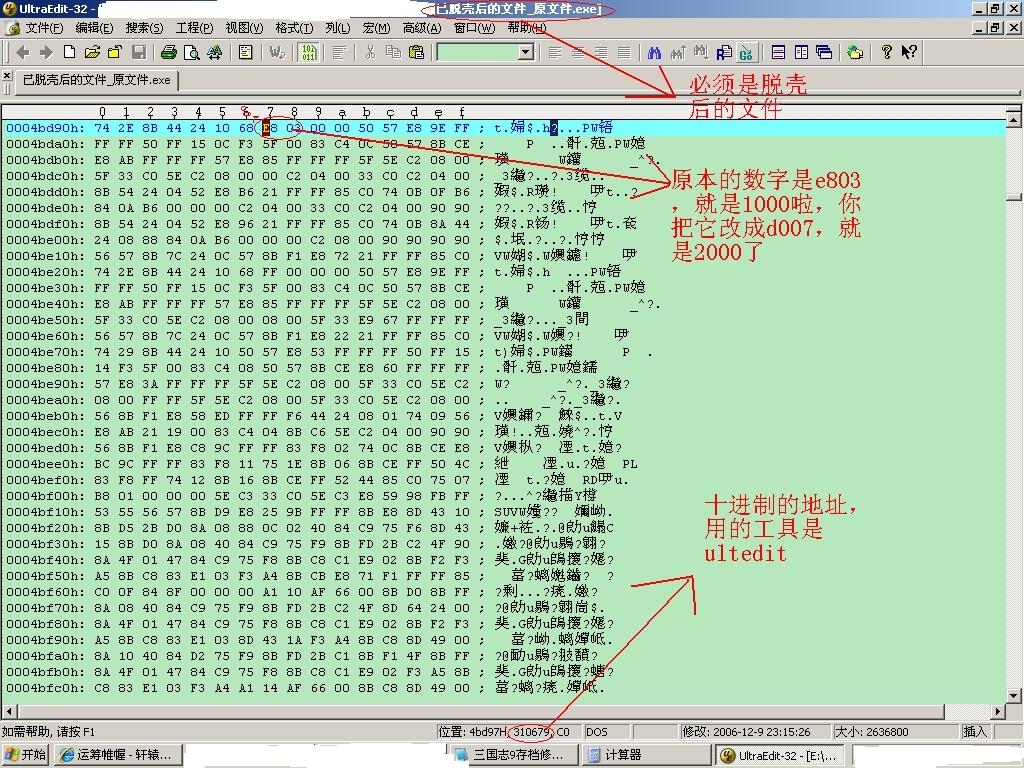Viewport: 1024px width, 768px height.
Task: Click the Forward arrow toolbar icon
Action: [46, 52]
